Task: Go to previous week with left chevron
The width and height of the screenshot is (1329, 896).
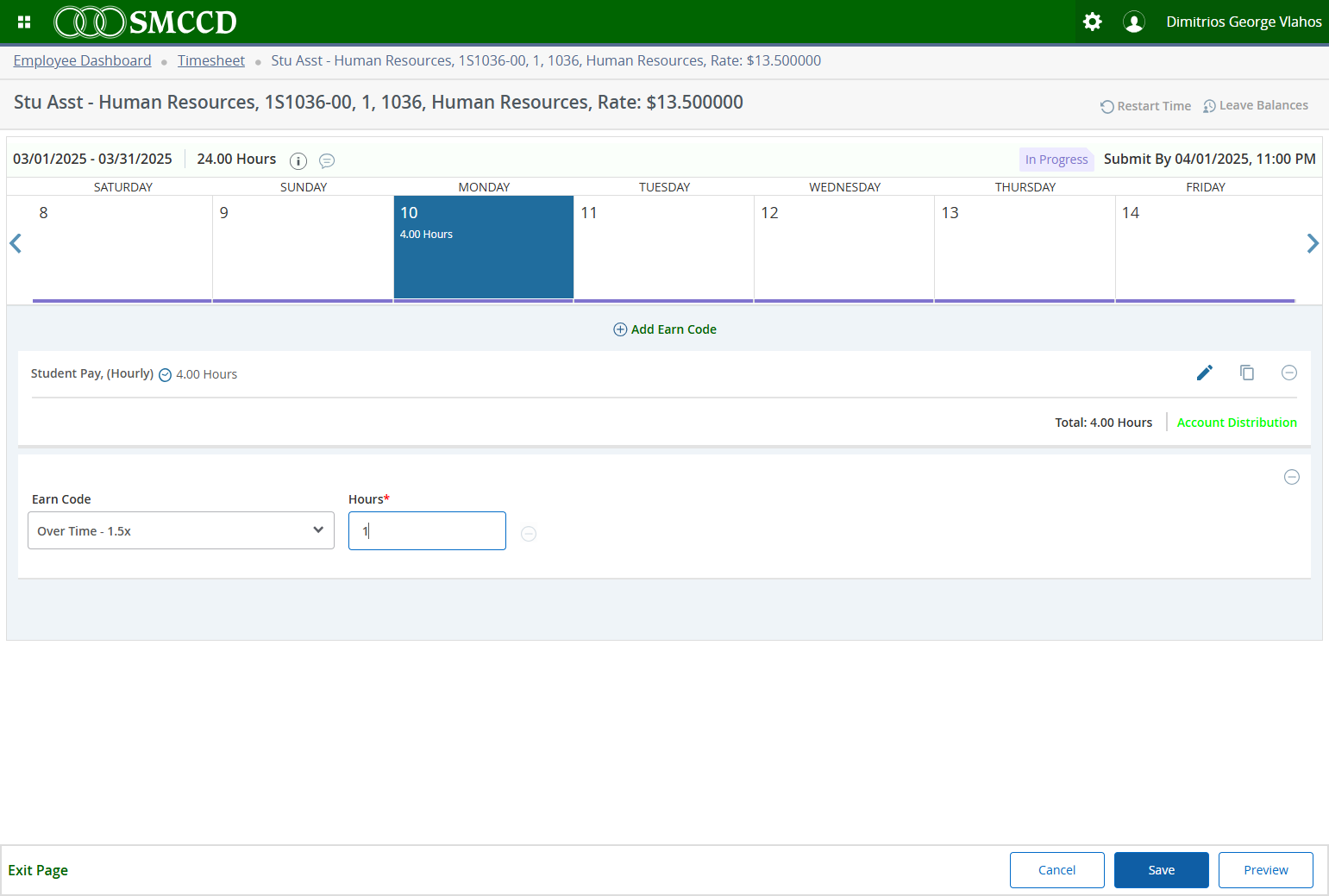Action: (x=16, y=244)
